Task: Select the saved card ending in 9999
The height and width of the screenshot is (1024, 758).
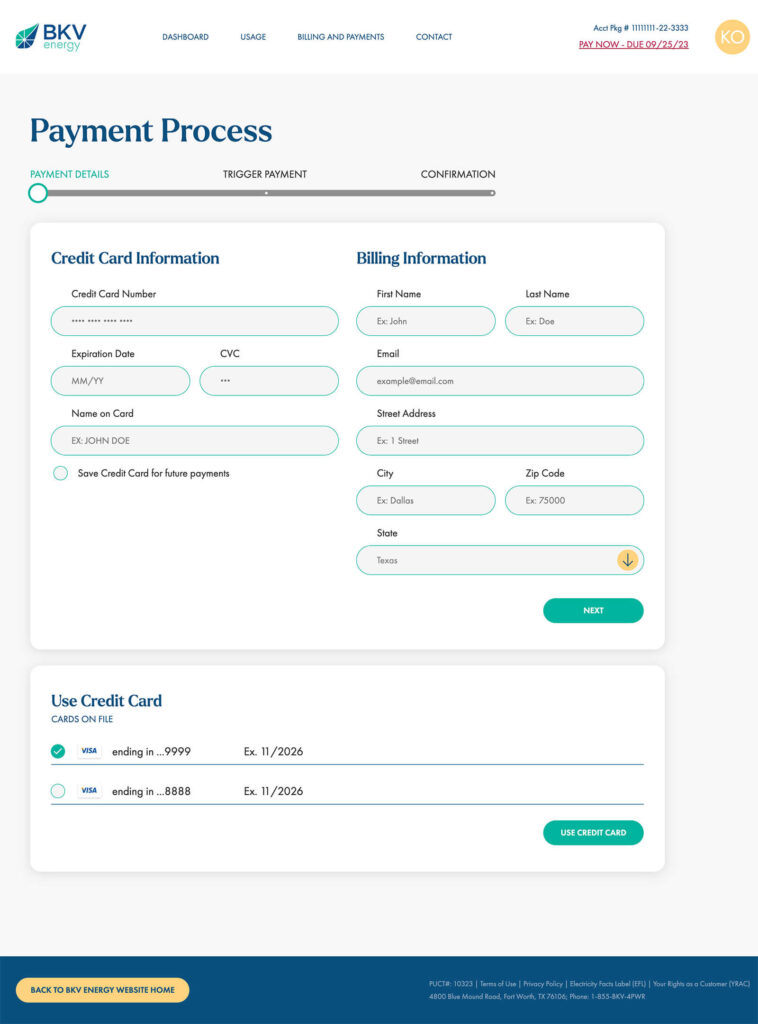Action: [58, 752]
